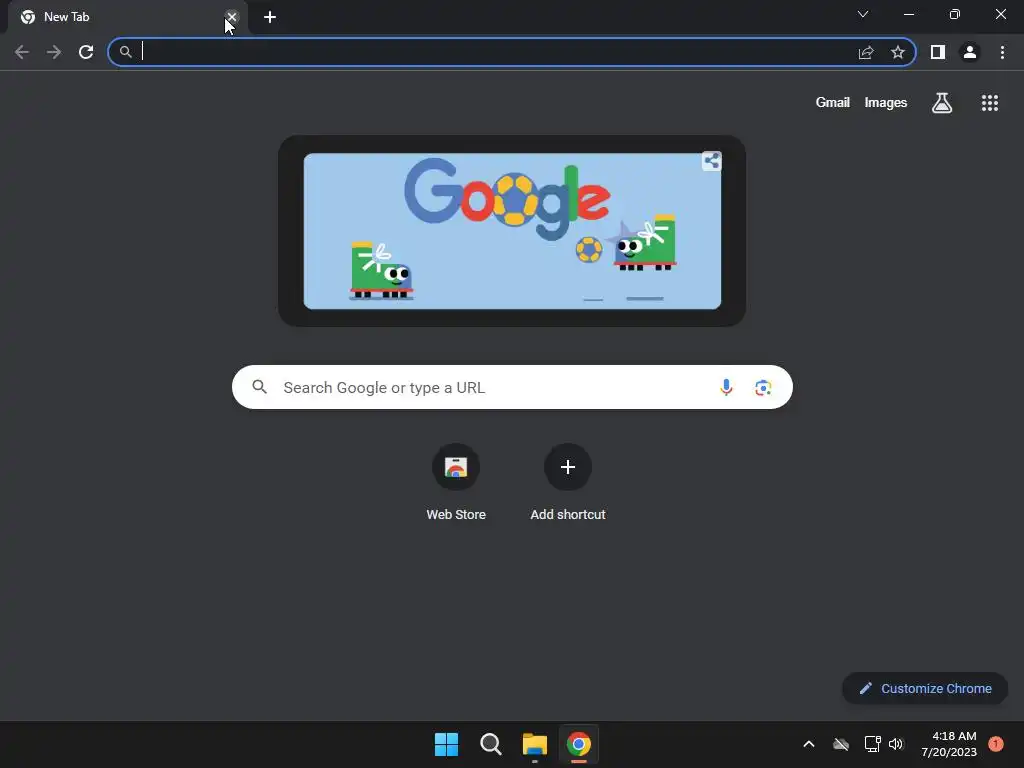1024x768 pixels.
Task: Open the Chrome three-dot menu
Action: tap(1002, 52)
